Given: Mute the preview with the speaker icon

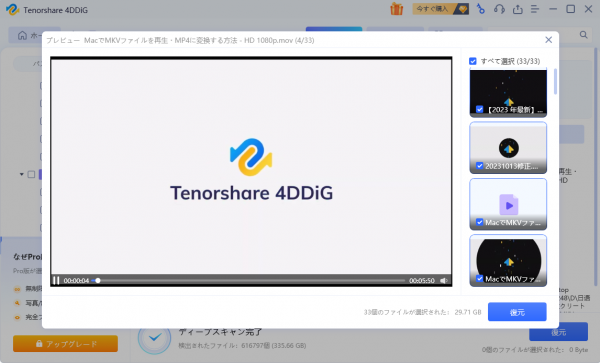Looking at the screenshot, I should [x=443, y=280].
